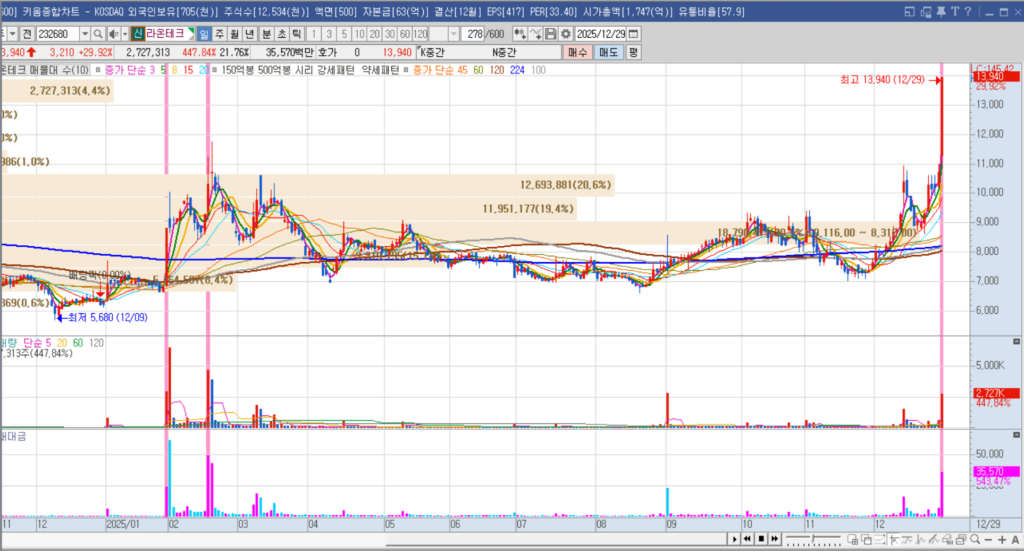This screenshot has height=551, width=1024.
Task: Click the 매도 (sell) button
Action: (609, 52)
